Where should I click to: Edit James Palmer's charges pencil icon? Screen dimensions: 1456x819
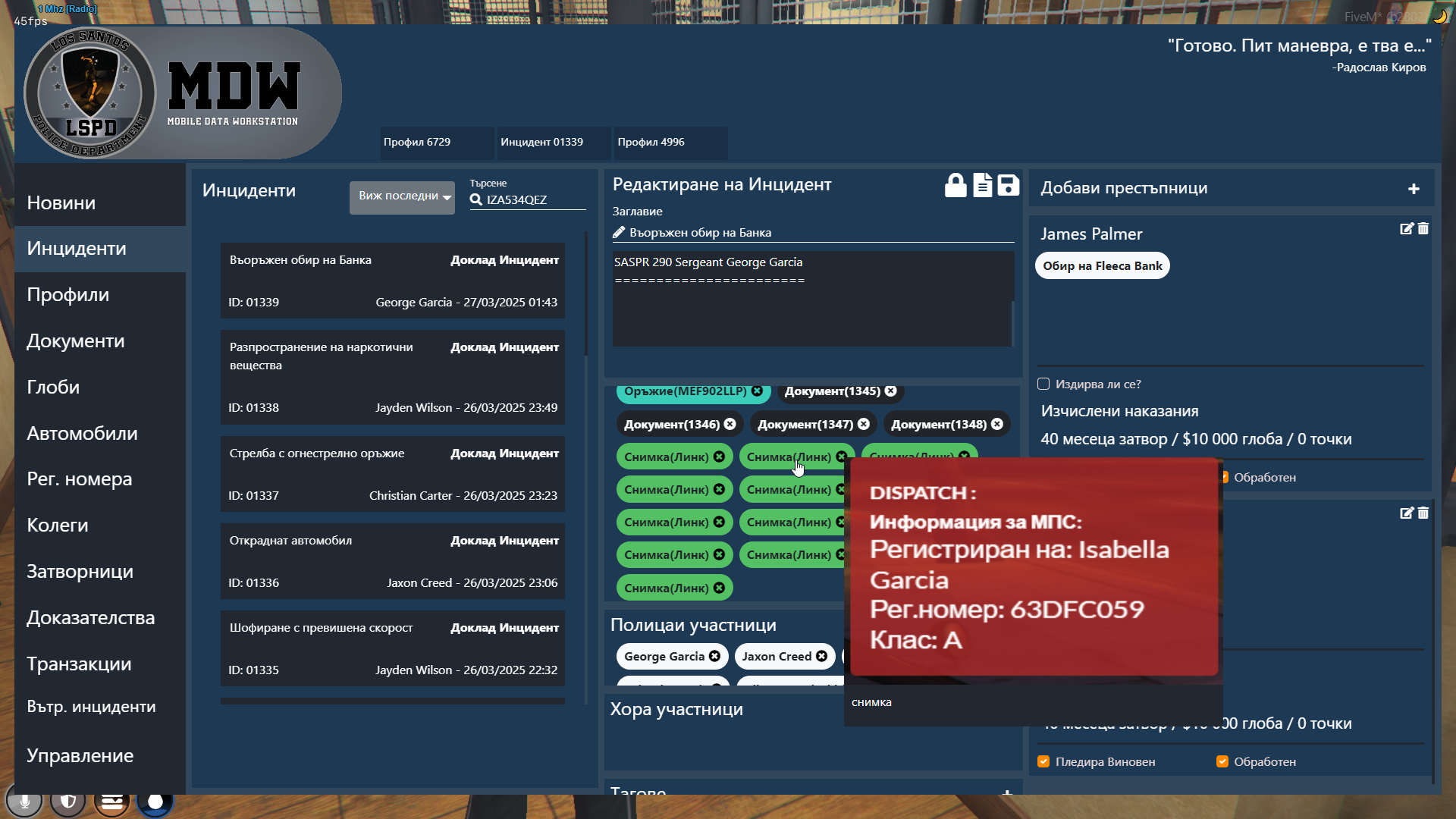(x=1406, y=229)
